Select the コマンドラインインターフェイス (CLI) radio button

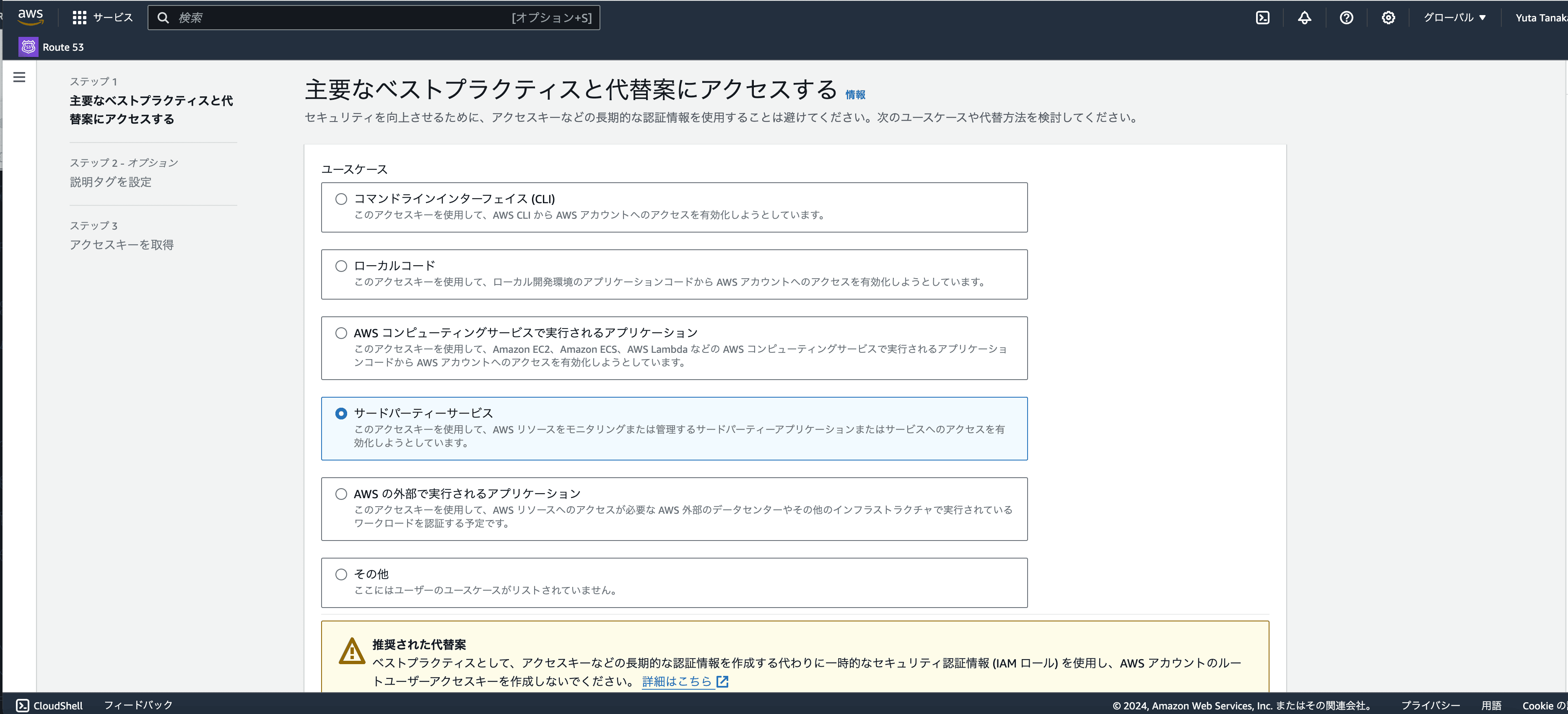point(341,199)
